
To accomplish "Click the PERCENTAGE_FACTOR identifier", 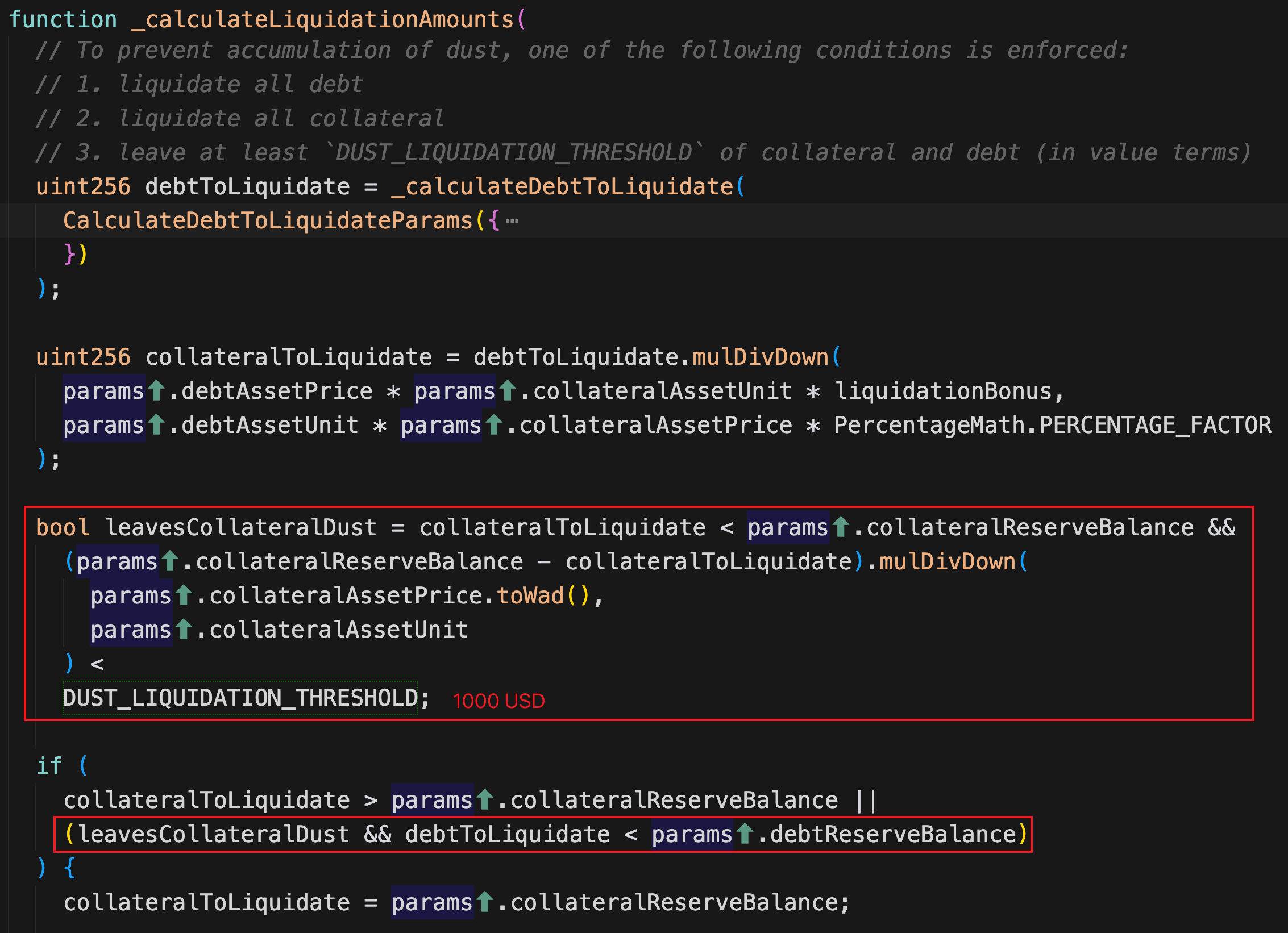I will pyautogui.click(x=1155, y=425).
